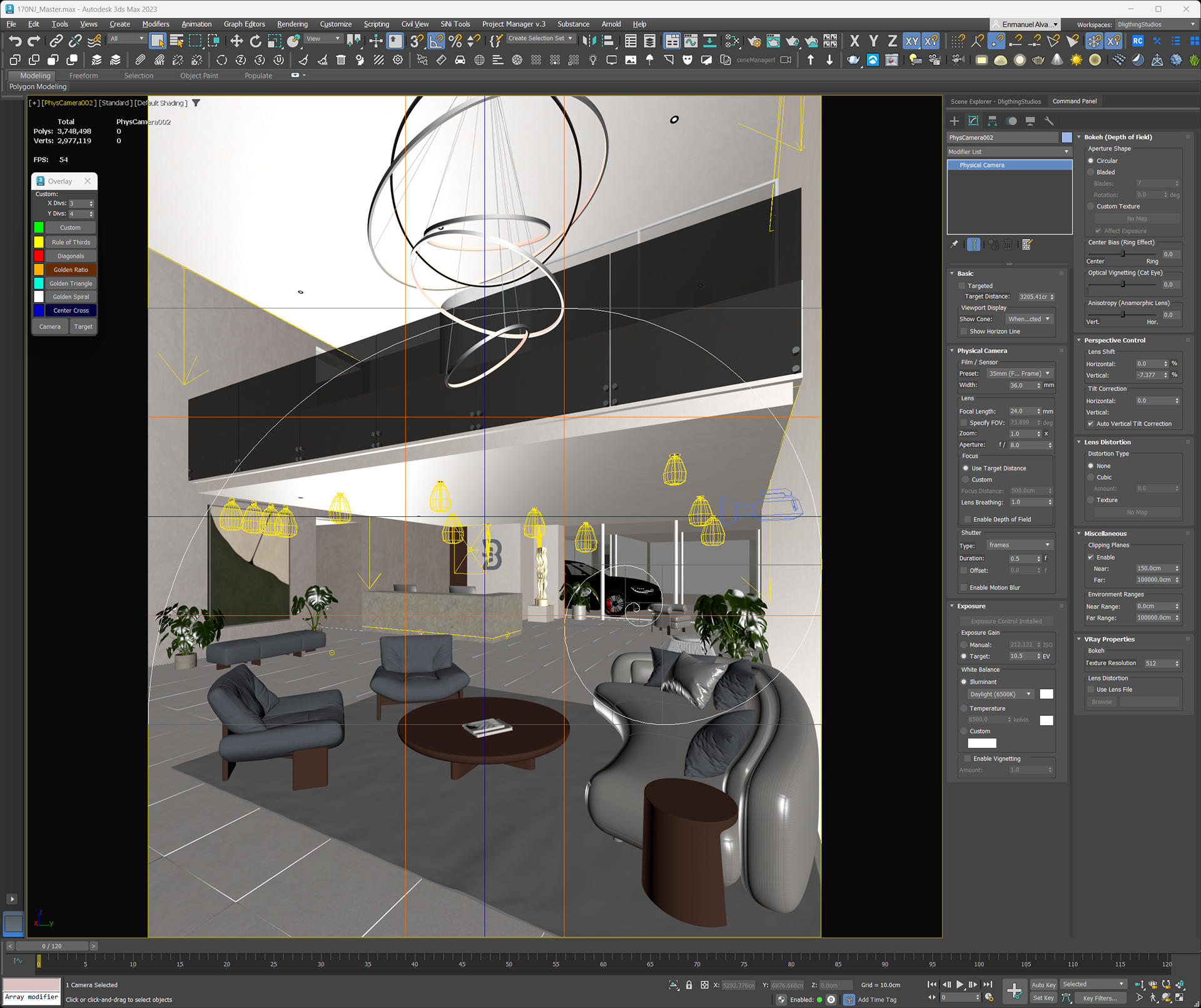Open the film Preset 35mm dropdown
The image size is (1201, 1008).
(1020, 374)
